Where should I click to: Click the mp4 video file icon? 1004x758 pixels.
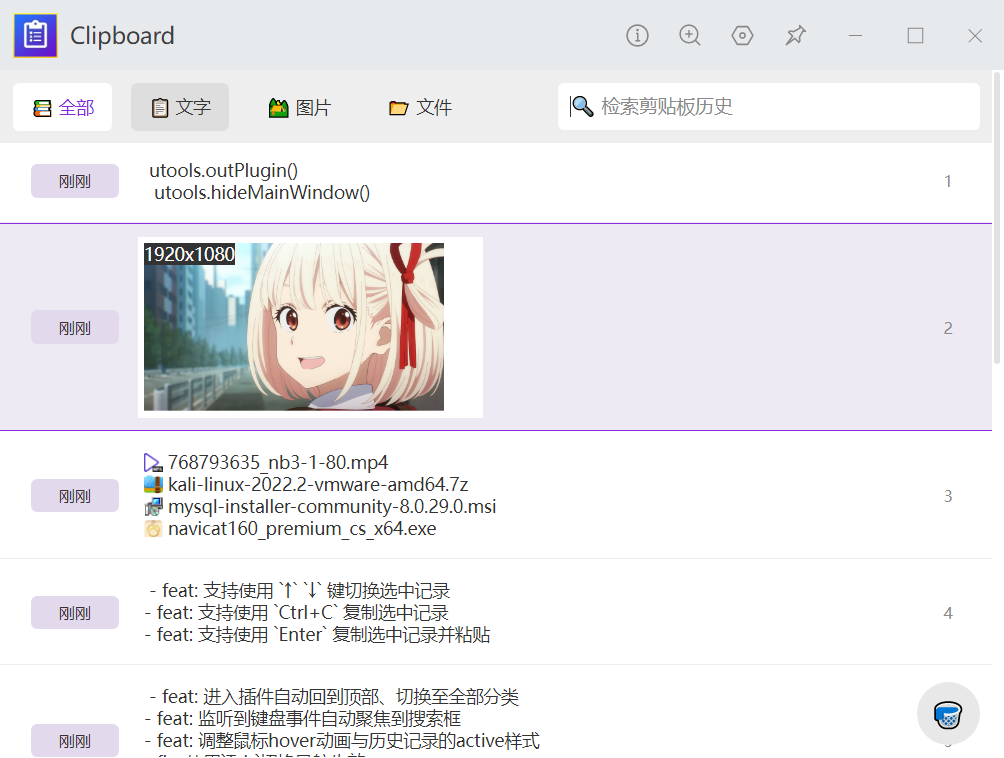153,462
